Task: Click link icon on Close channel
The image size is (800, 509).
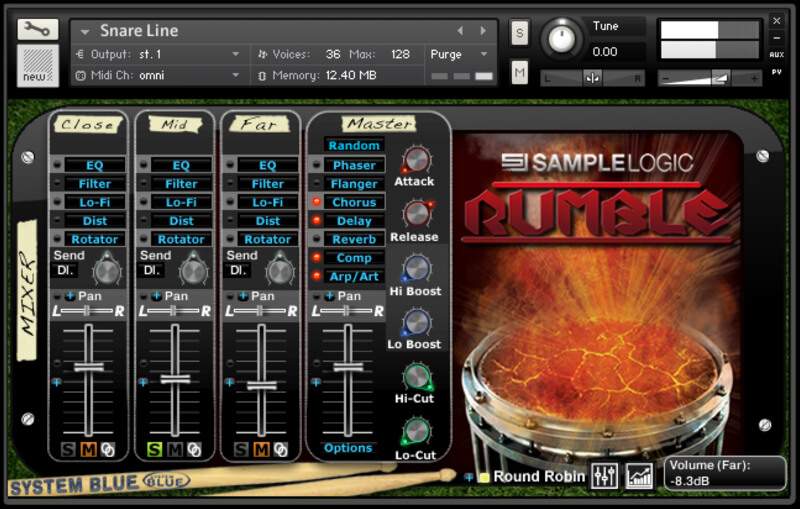Action: click(108, 449)
